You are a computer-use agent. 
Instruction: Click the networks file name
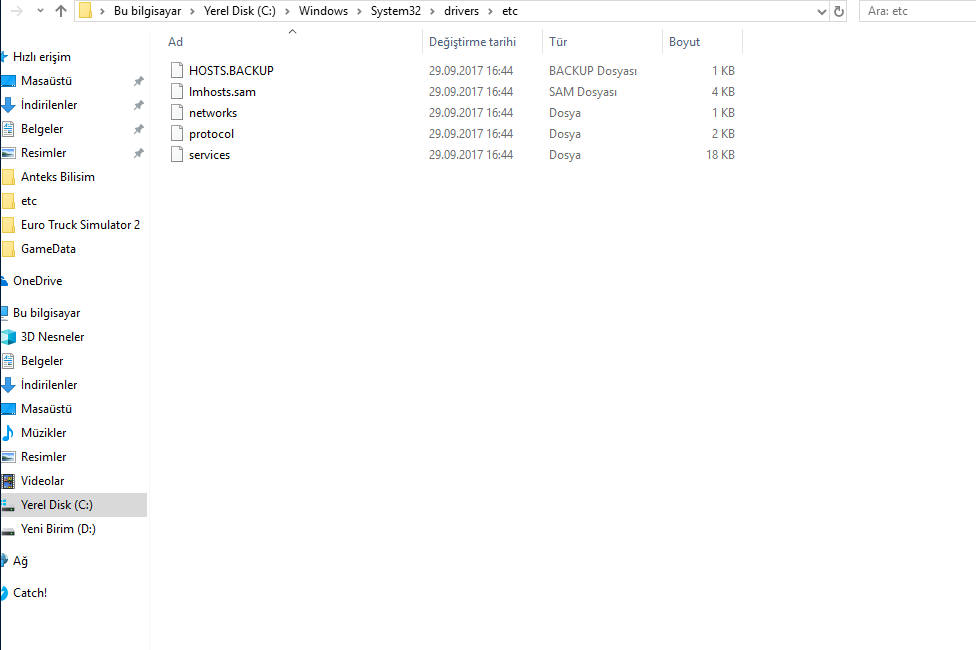coord(213,113)
